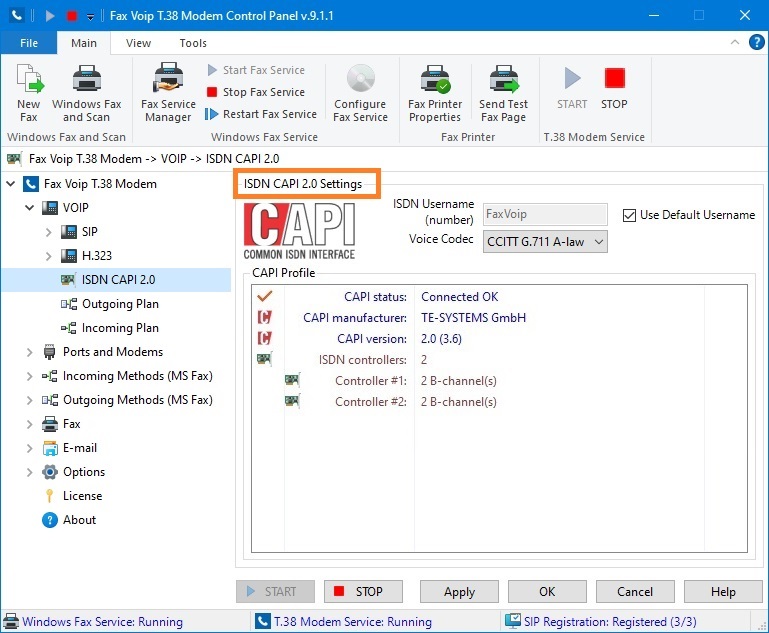
Task: Expand the E-mail tree node
Action: click(x=29, y=448)
